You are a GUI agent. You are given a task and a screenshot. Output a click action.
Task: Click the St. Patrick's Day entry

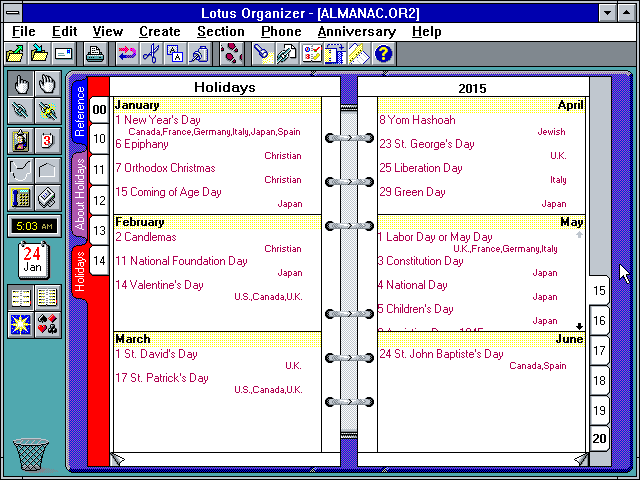(161, 378)
